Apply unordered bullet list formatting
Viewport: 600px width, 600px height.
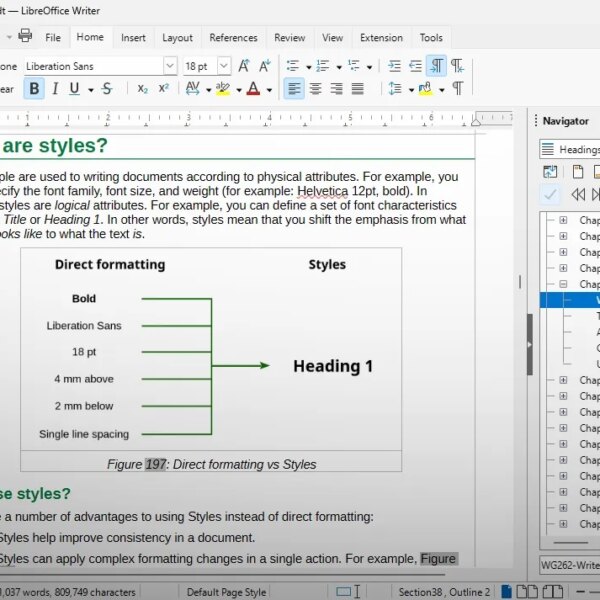coord(293,66)
